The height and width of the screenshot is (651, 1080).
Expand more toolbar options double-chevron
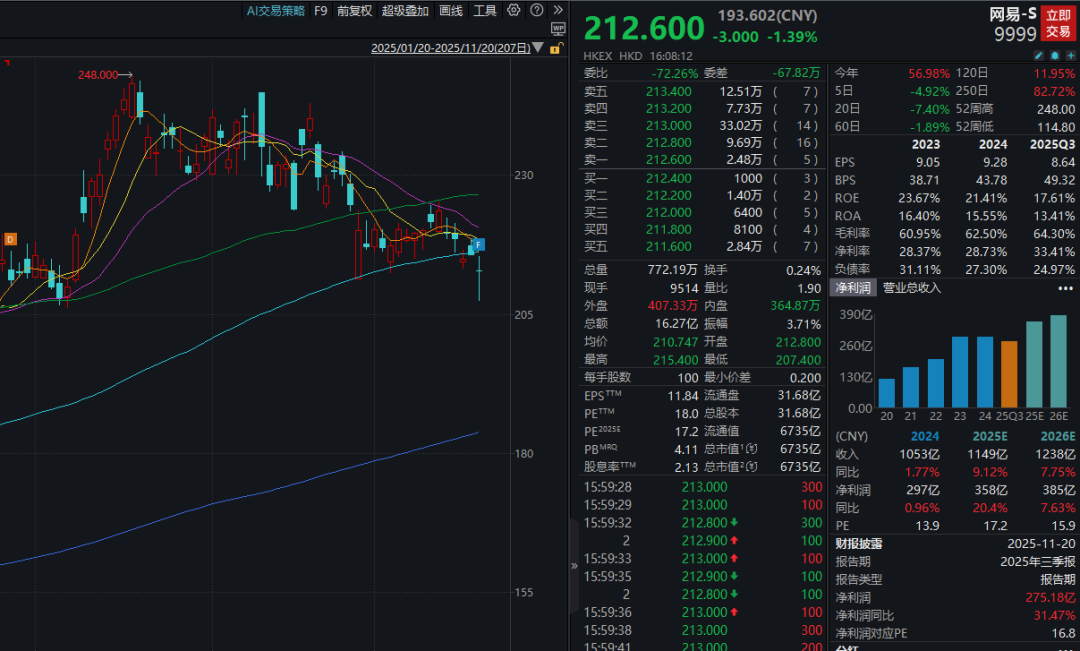pos(558,10)
